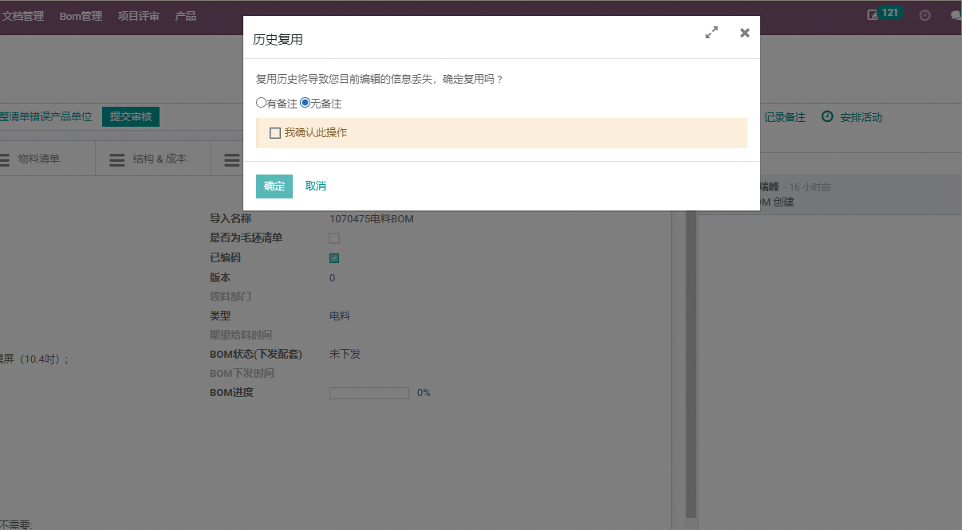Open the 产品 menu
Screen dimensions: 962x530
185,16
